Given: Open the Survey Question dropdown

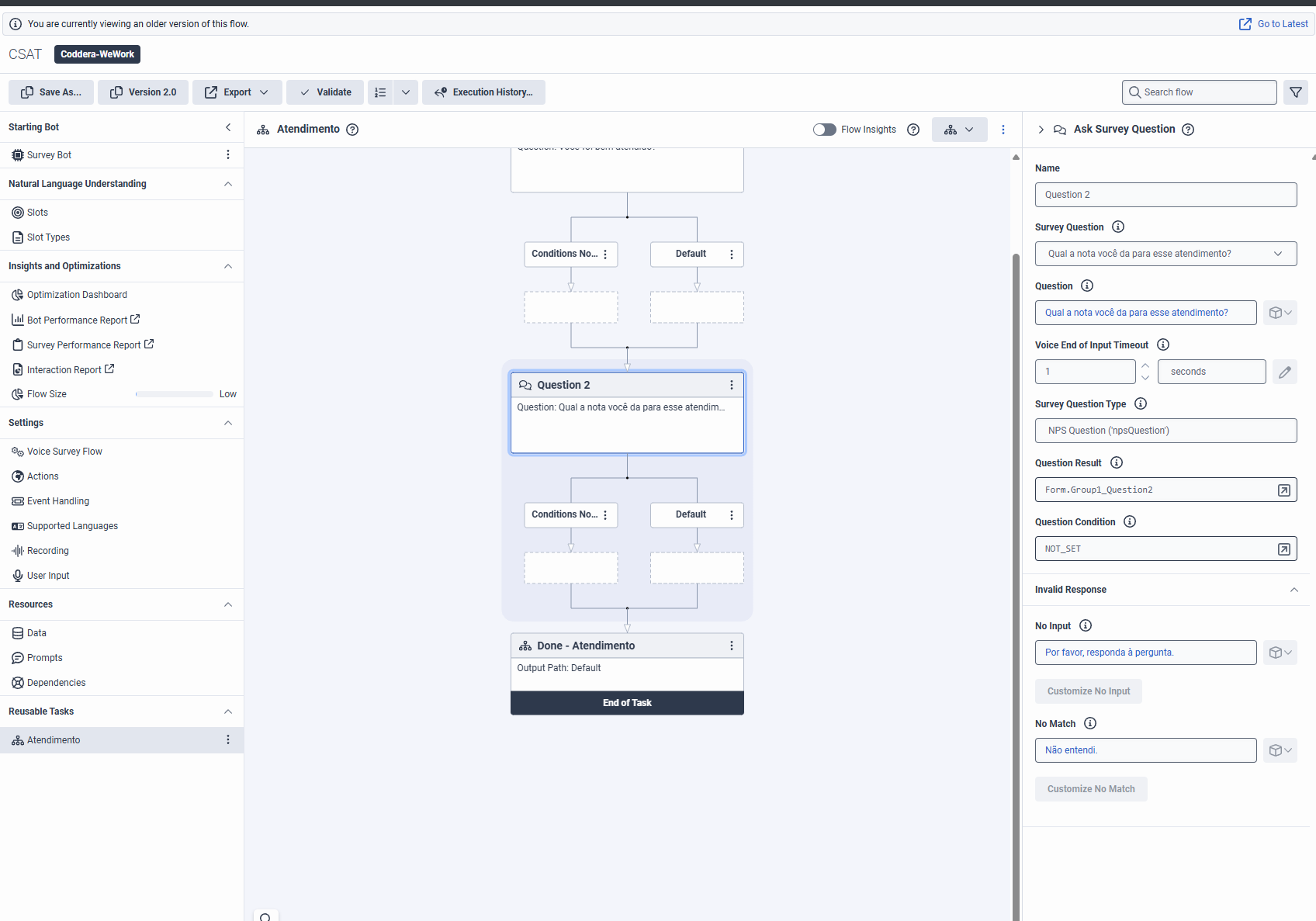Looking at the screenshot, I should [1165, 254].
